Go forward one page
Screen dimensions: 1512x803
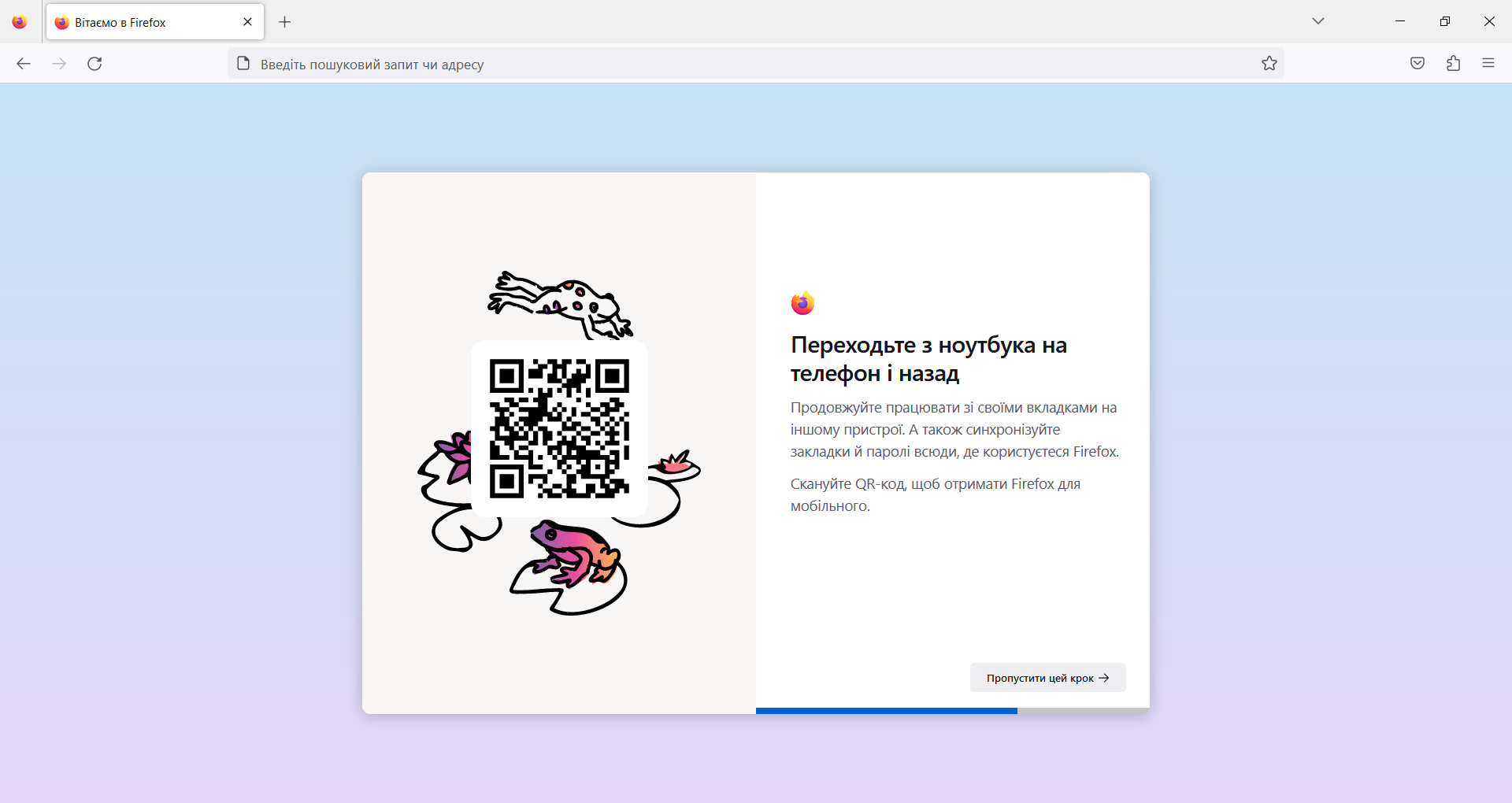click(59, 64)
